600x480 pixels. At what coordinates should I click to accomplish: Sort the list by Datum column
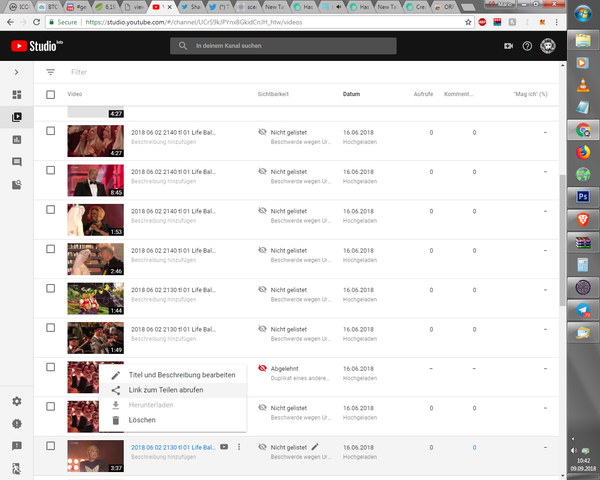(351, 94)
